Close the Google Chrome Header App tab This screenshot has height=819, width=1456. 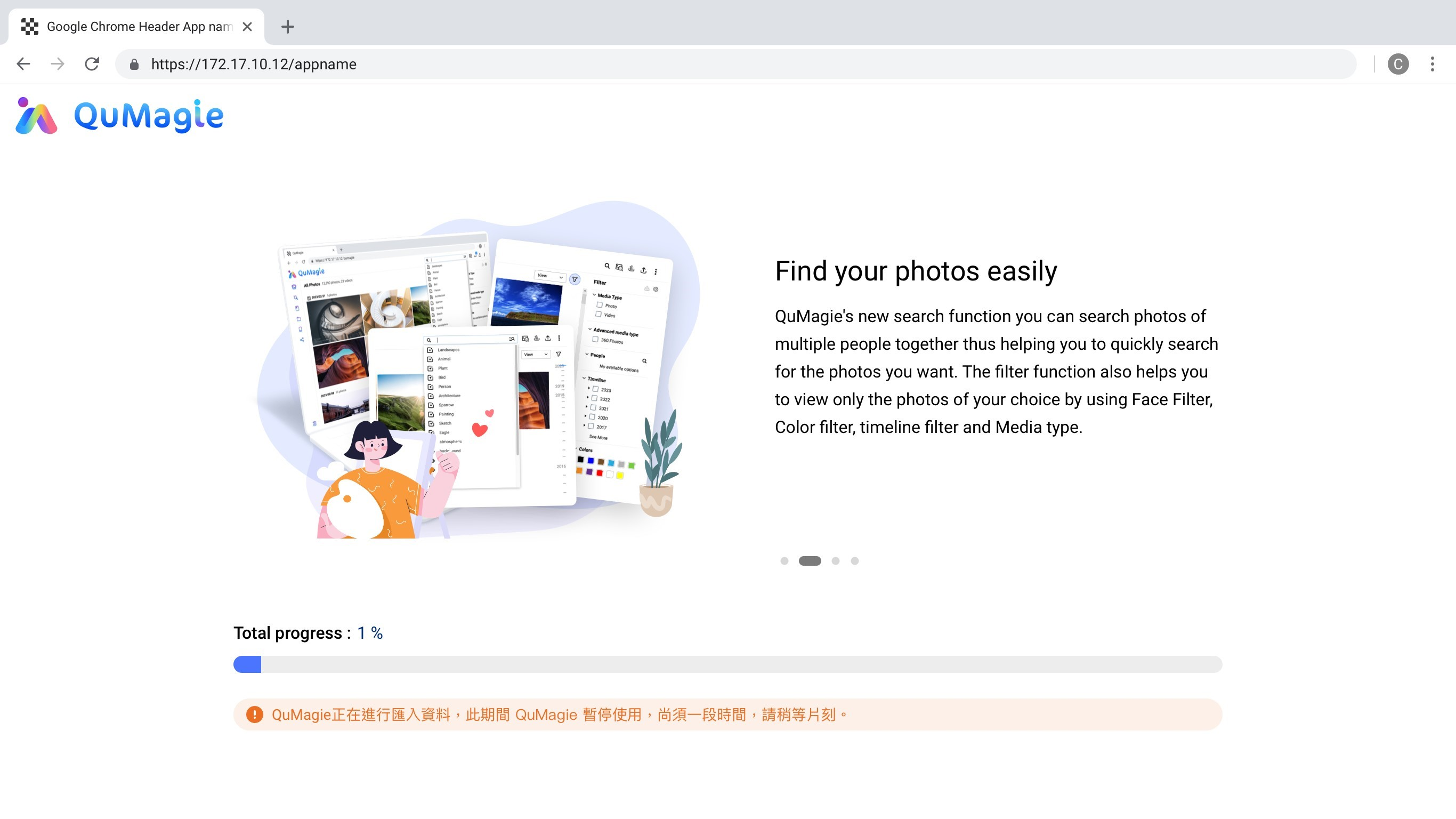[247, 27]
